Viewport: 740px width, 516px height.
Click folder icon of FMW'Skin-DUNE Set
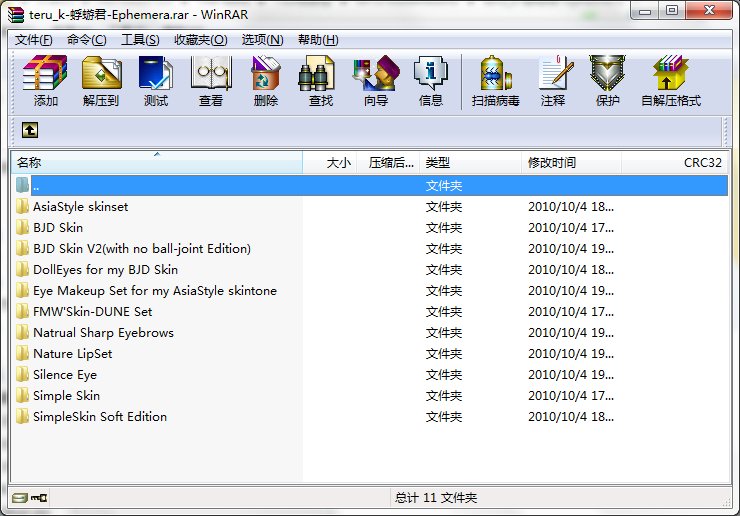tap(22, 311)
